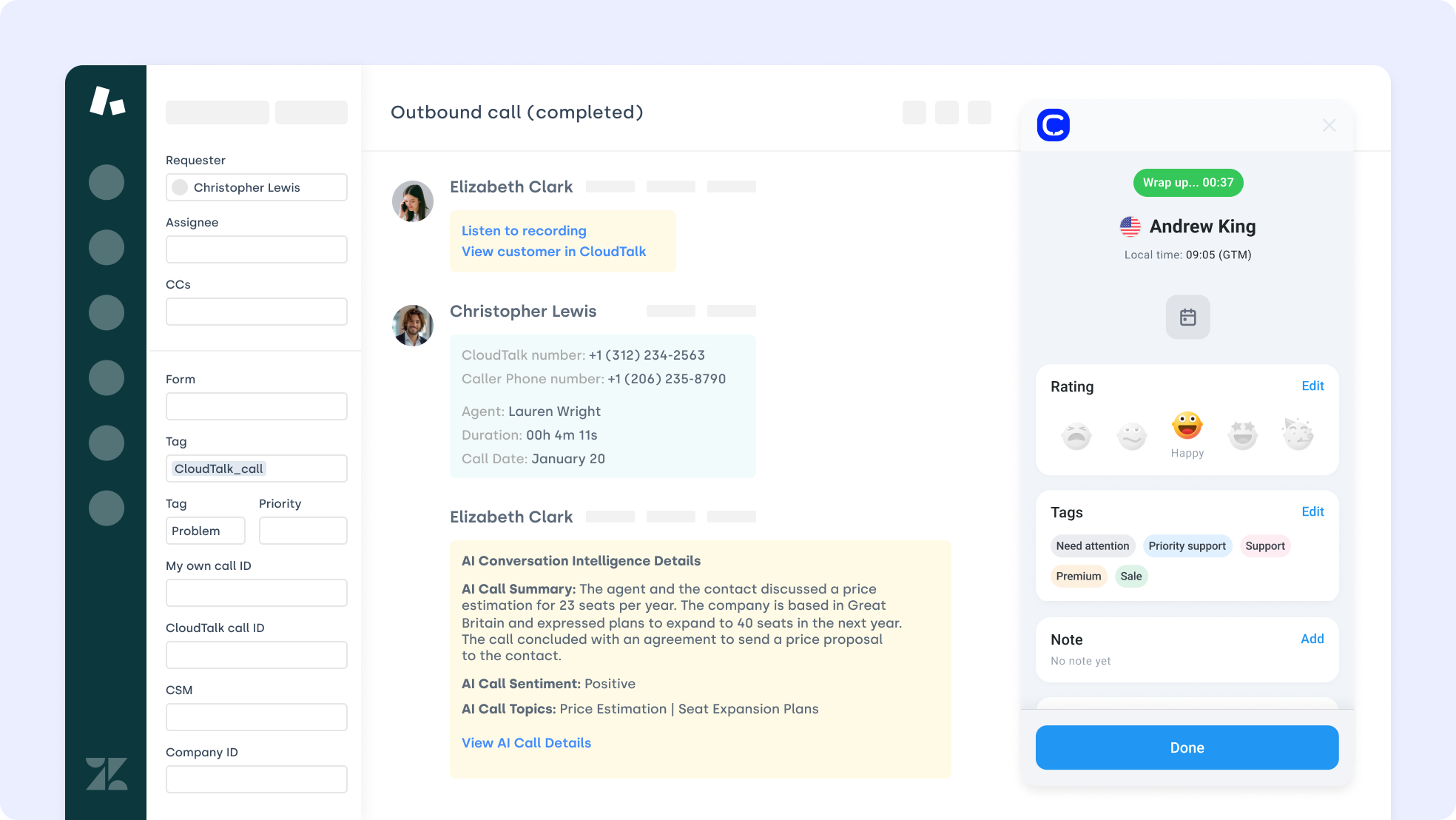Add a note in Note section

click(1312, 639)
